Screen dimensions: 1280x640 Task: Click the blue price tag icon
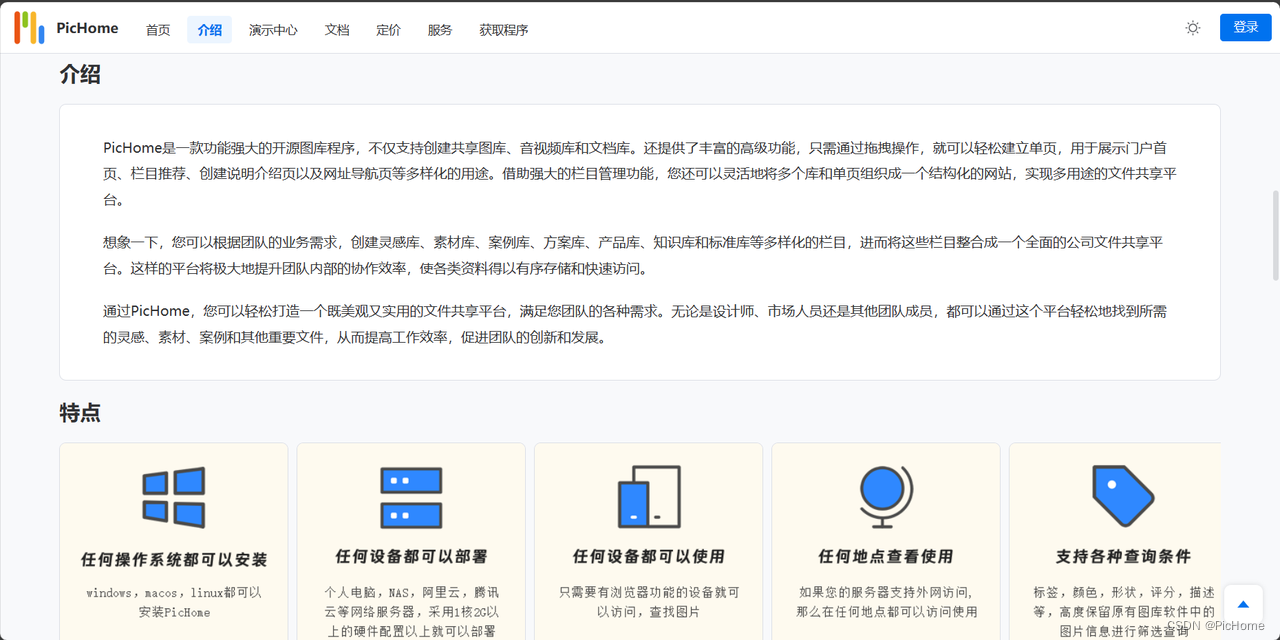(1123, 496)
